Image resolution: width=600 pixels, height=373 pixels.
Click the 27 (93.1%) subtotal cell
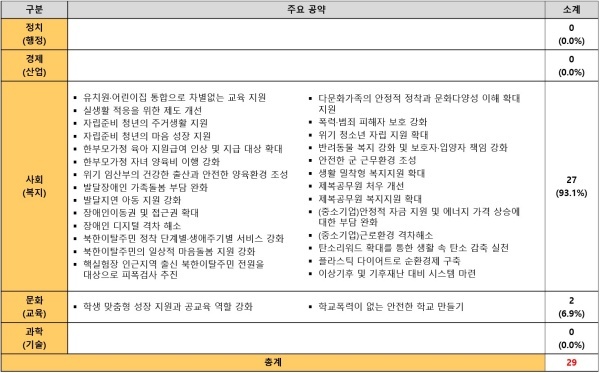[571, 186]
